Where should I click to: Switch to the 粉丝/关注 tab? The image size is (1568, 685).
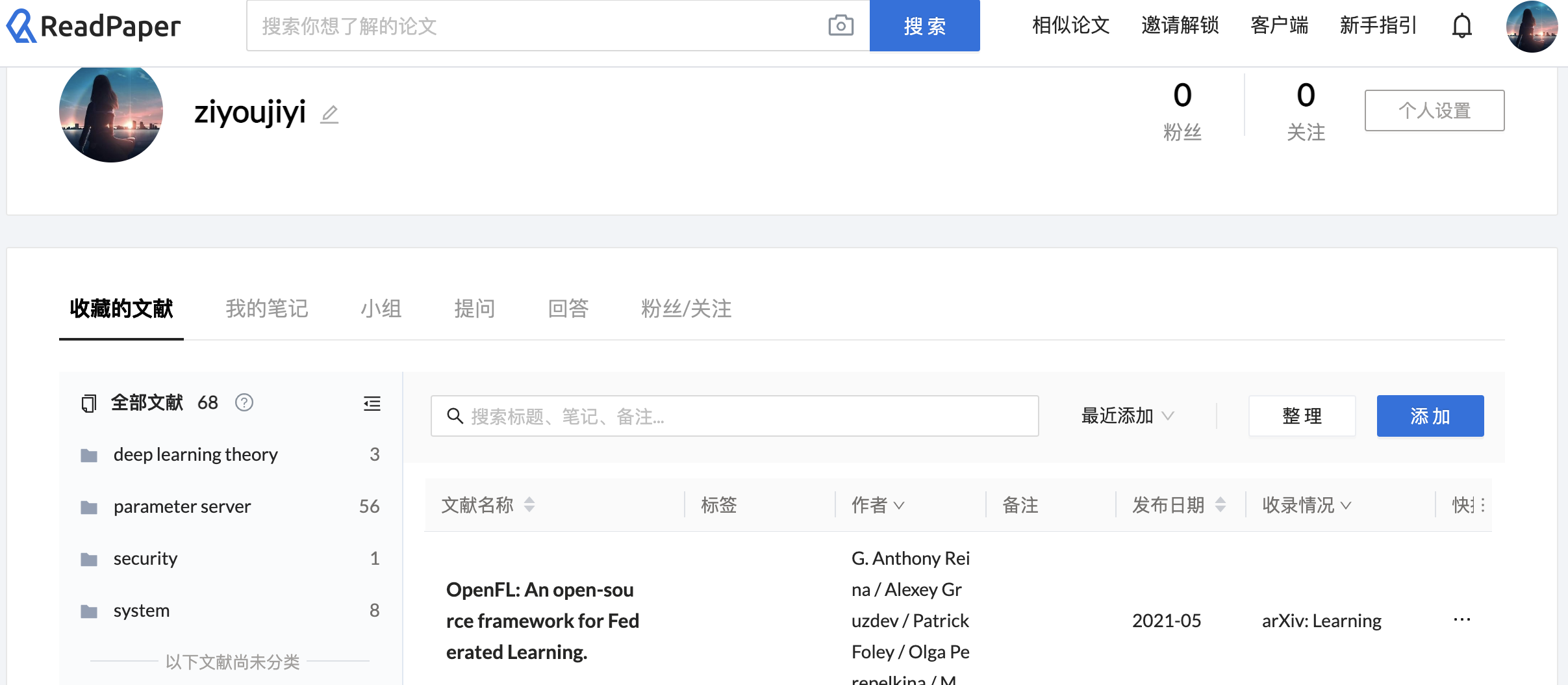[686, 309]
